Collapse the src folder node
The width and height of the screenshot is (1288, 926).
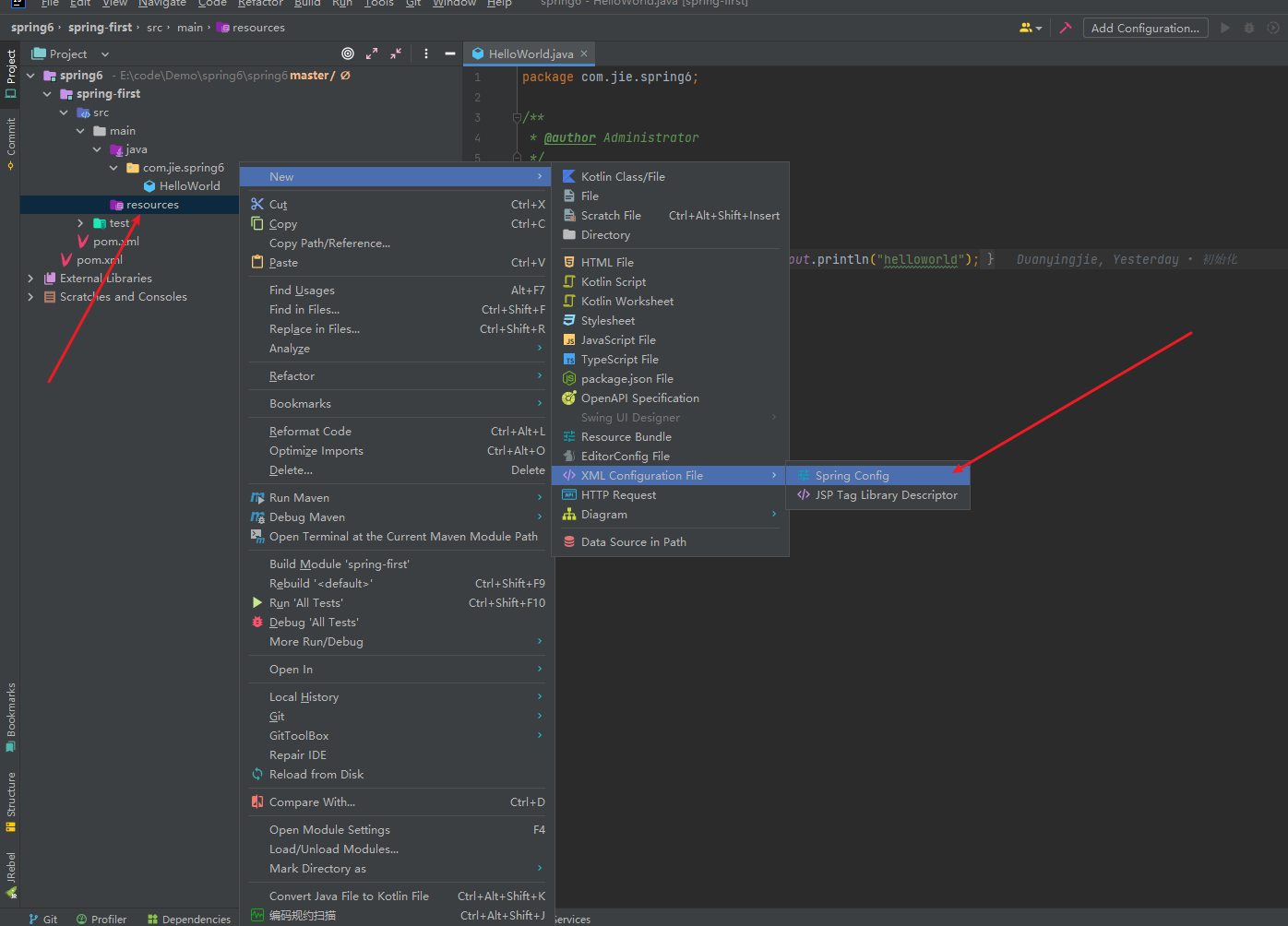[64, 113]
